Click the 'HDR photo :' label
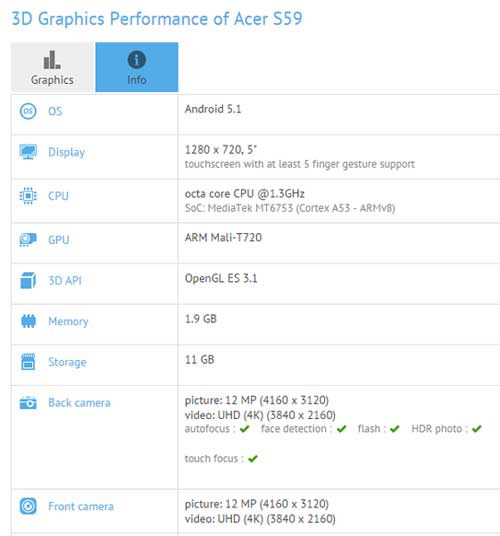This screenshot has width=500, height=536. pyautogui.click(x=440, y=429)
